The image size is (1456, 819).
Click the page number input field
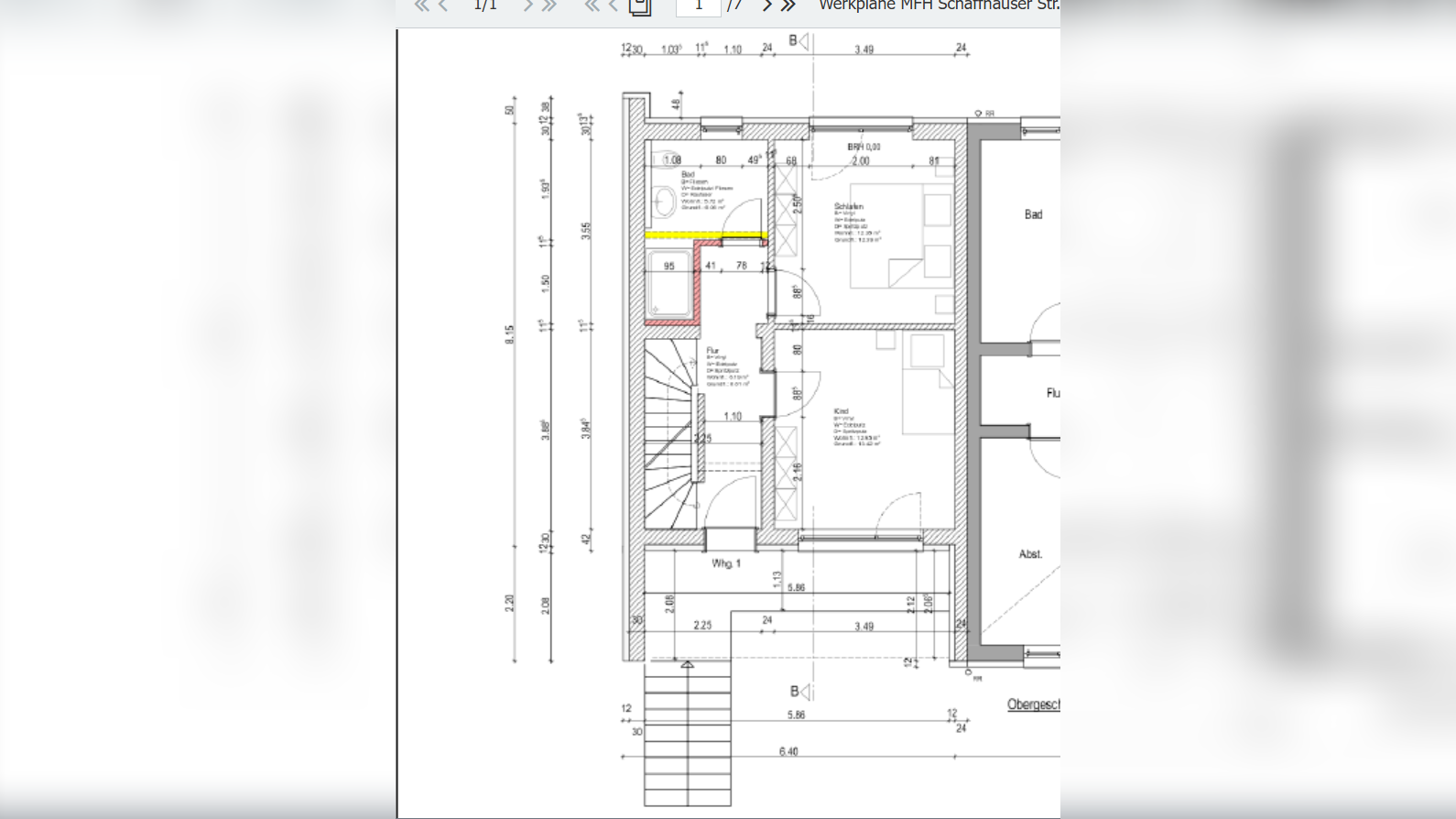click(x=698, y=6)
